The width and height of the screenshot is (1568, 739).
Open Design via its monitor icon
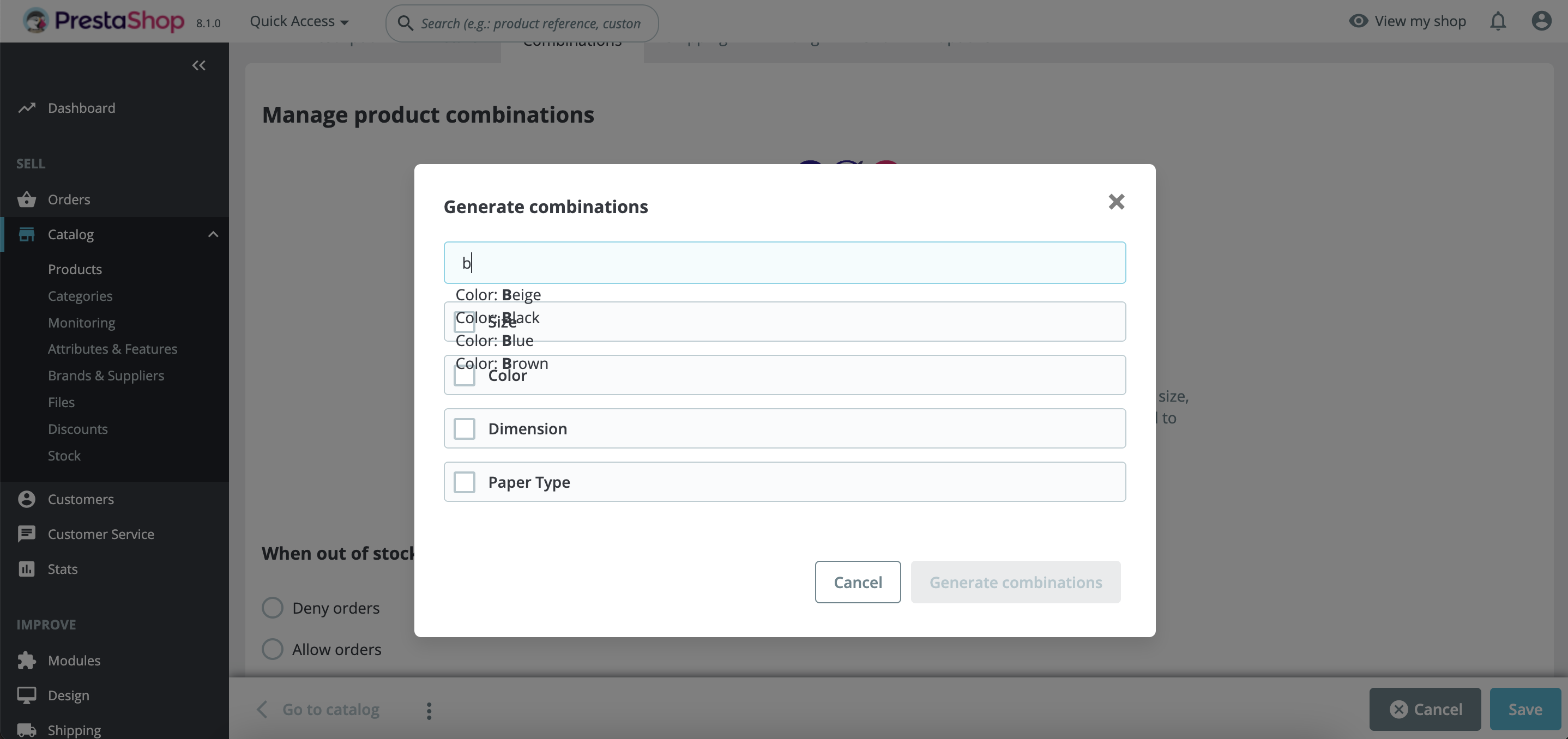tap(27, 695)
